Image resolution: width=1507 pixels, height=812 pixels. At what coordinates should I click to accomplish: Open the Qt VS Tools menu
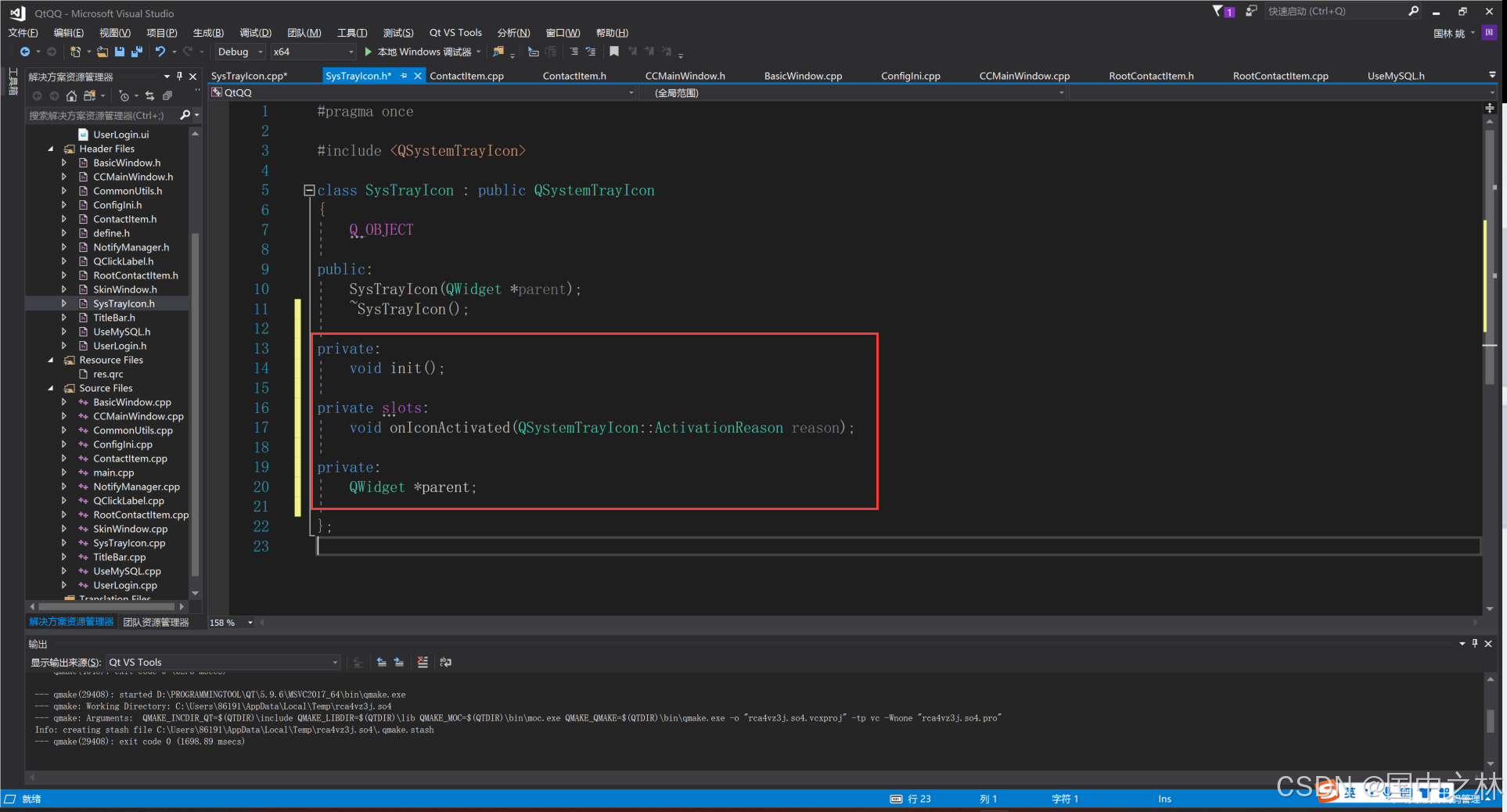click(x=455, y=33)
